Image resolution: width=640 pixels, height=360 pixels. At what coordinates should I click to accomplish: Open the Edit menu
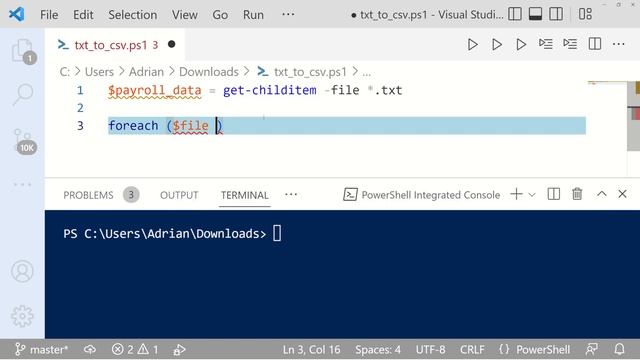tap(83, 15)
